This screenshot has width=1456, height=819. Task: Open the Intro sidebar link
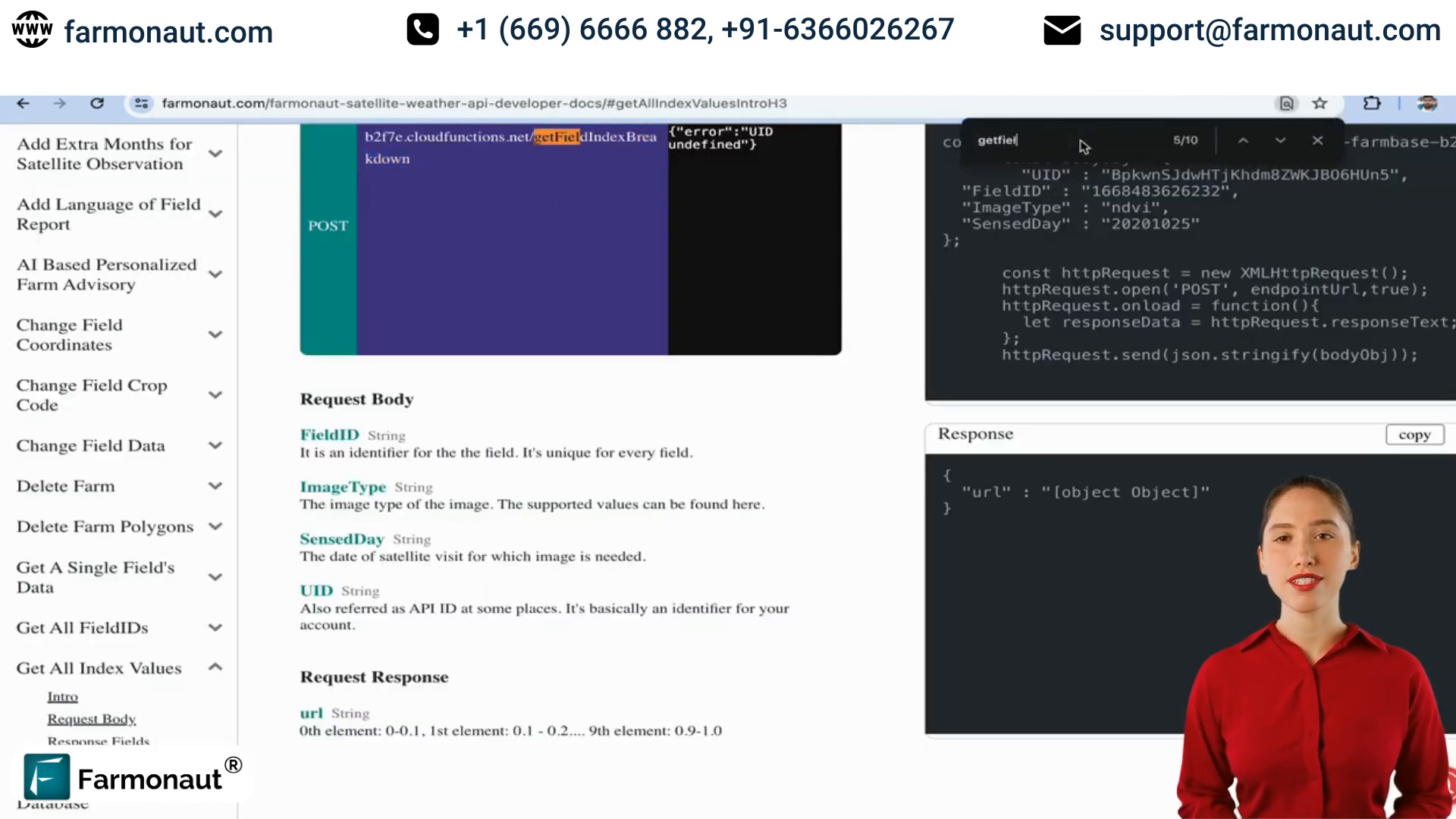tap(62, 696)
